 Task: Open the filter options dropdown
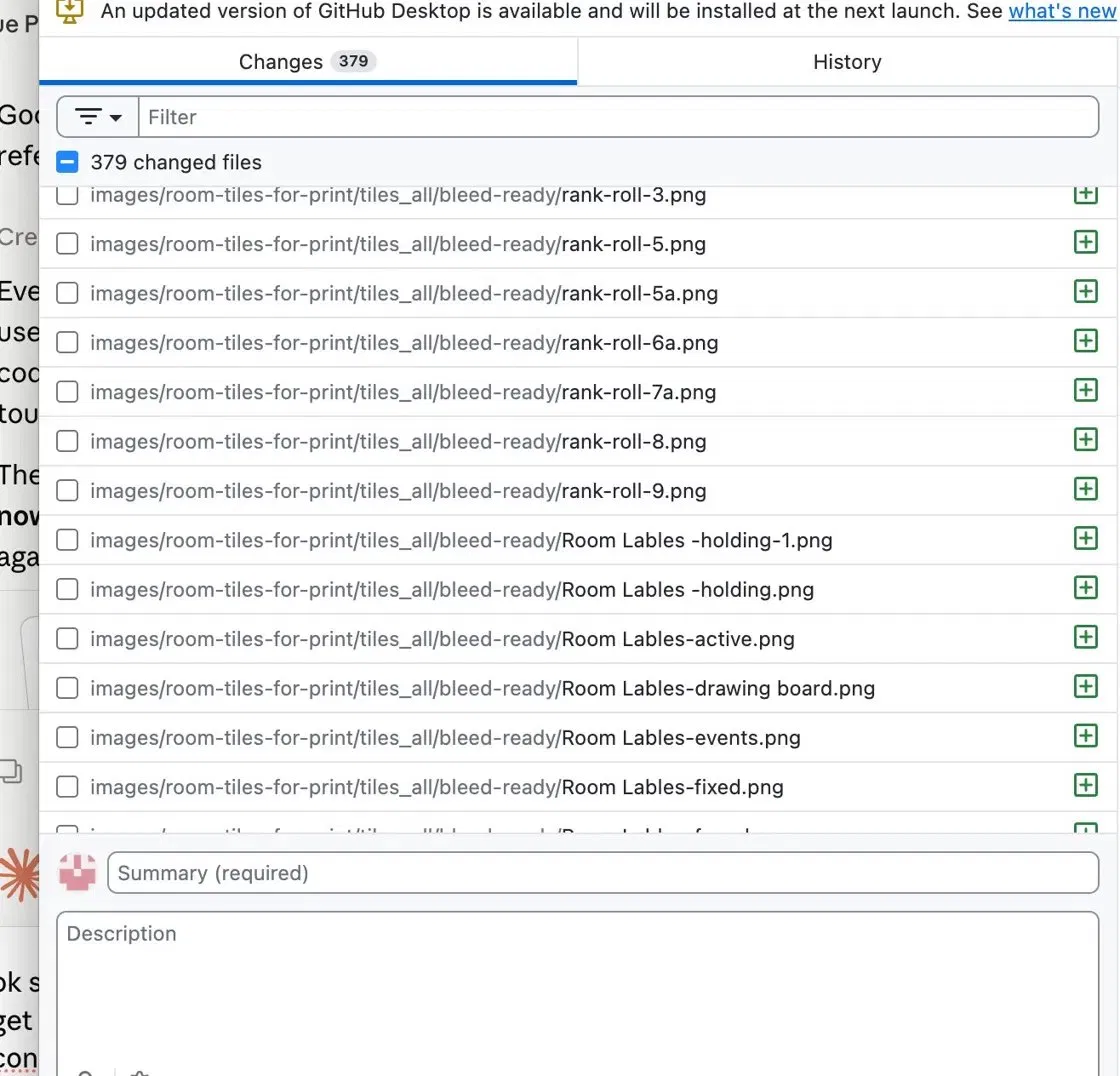(98, 116)
